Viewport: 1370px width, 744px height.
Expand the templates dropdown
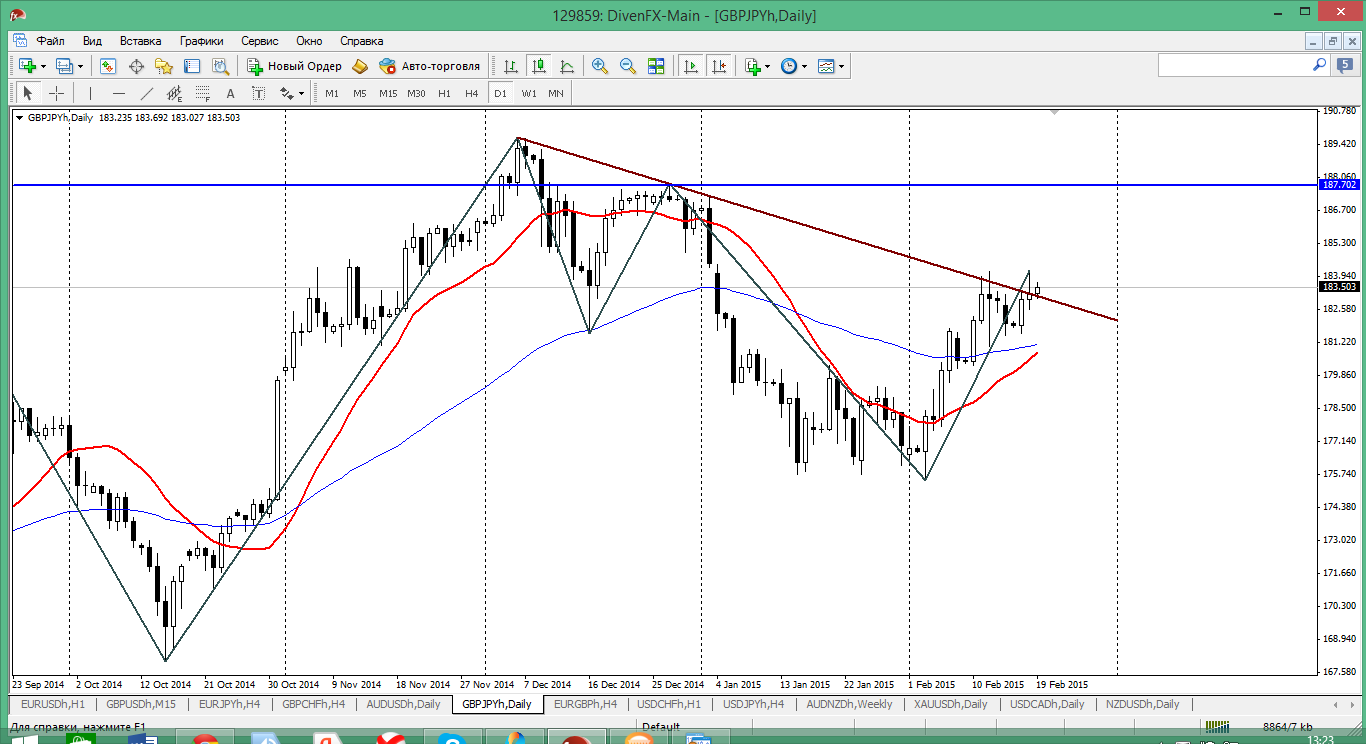pyautogui.click(x=831, y=66)
